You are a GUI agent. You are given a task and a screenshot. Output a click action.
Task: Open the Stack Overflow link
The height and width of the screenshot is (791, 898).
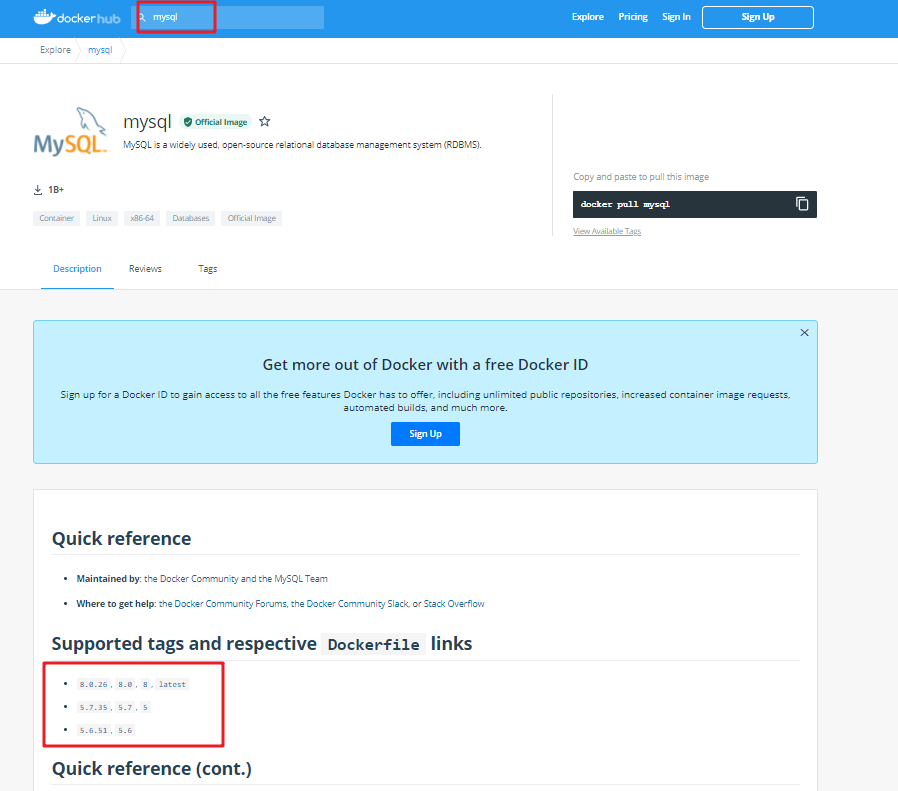(x=454, y=604)
